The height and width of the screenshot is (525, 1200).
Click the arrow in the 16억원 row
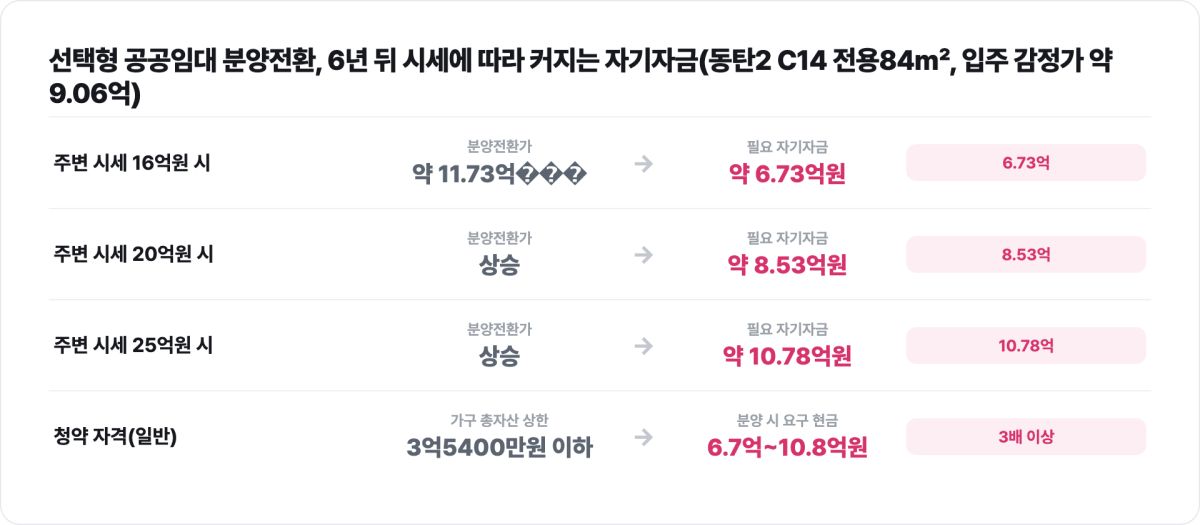click(x=643, y=164)
